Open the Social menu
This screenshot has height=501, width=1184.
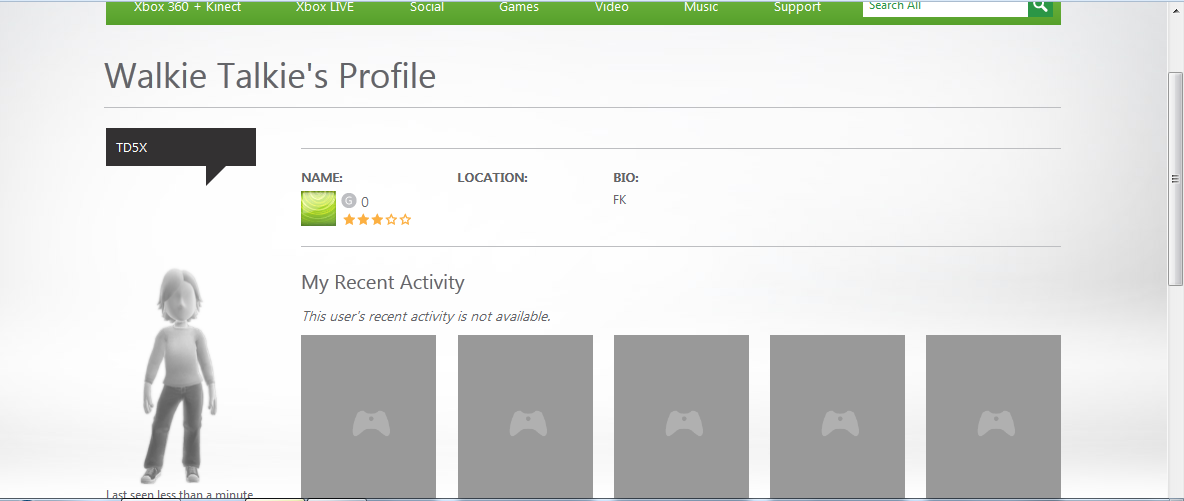(427, 7)
